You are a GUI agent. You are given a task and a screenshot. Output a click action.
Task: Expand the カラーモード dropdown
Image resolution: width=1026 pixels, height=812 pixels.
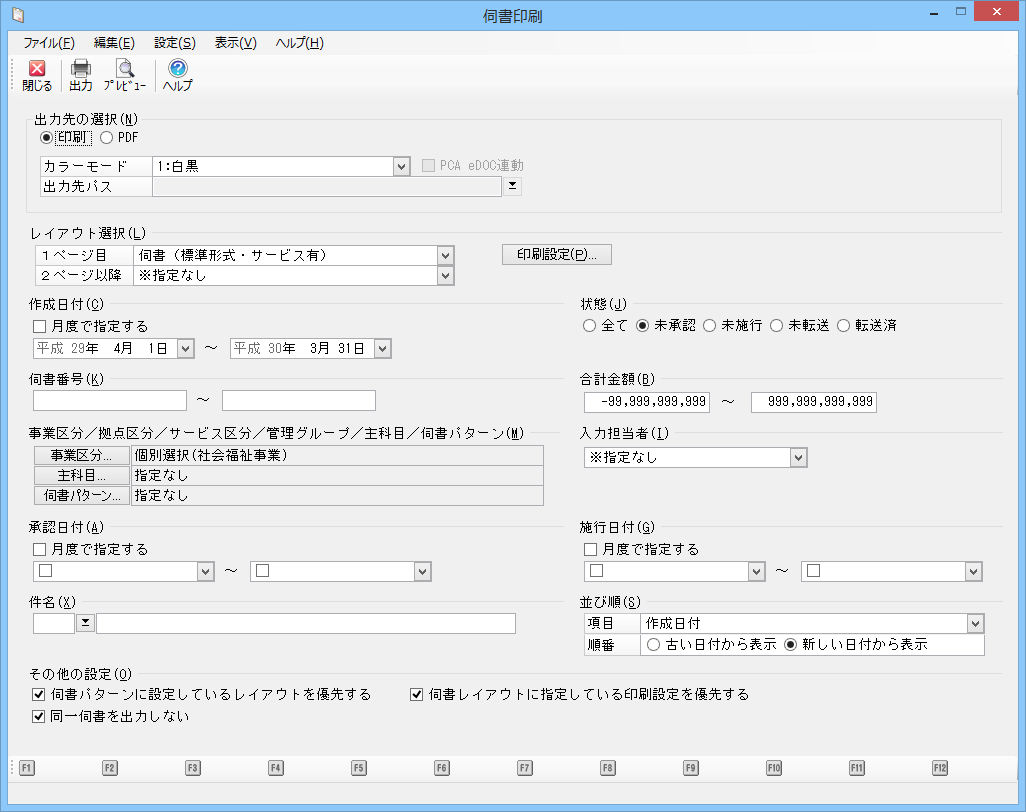coord(401,166)
